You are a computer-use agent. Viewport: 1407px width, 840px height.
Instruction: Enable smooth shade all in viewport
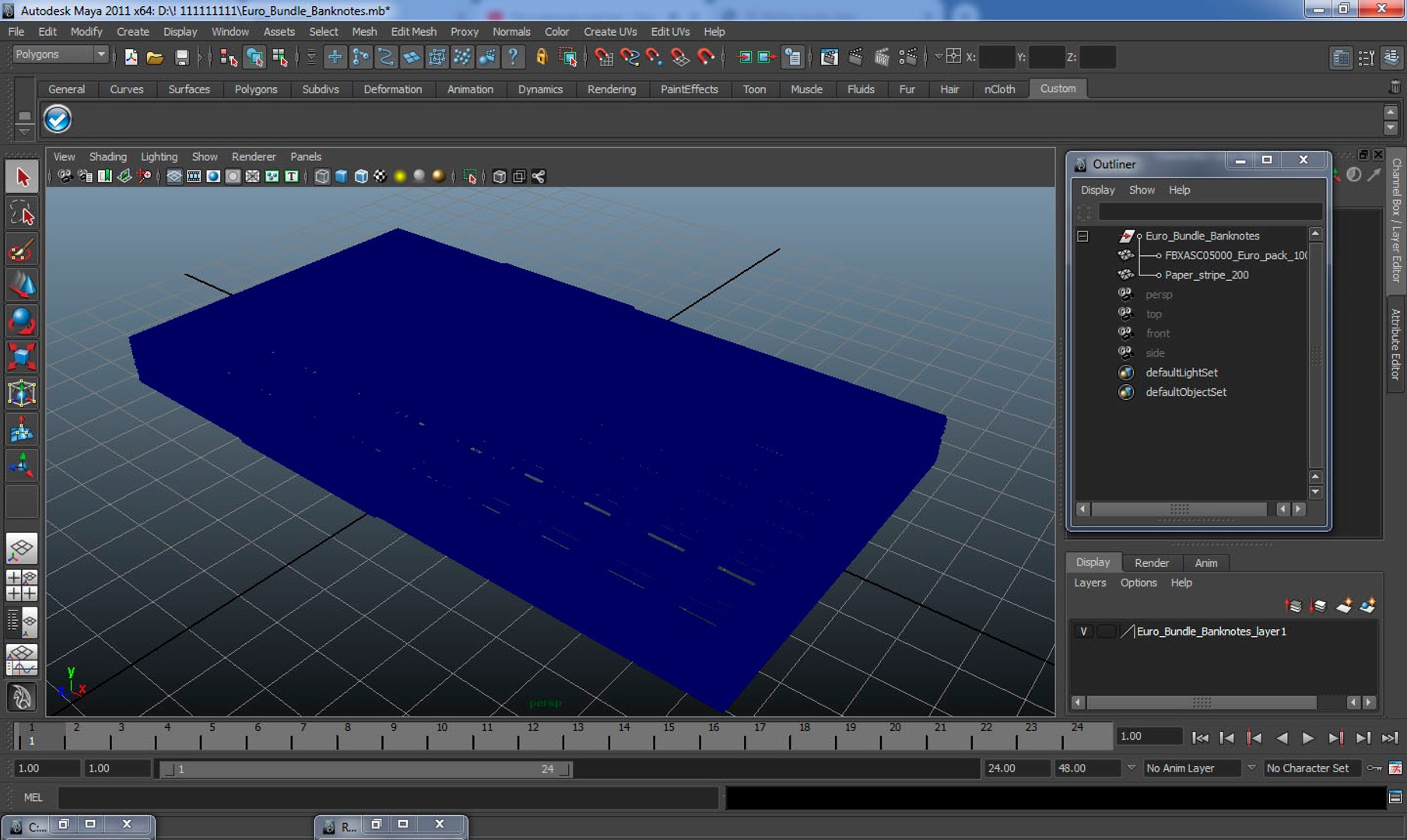[x=341, y=177]
